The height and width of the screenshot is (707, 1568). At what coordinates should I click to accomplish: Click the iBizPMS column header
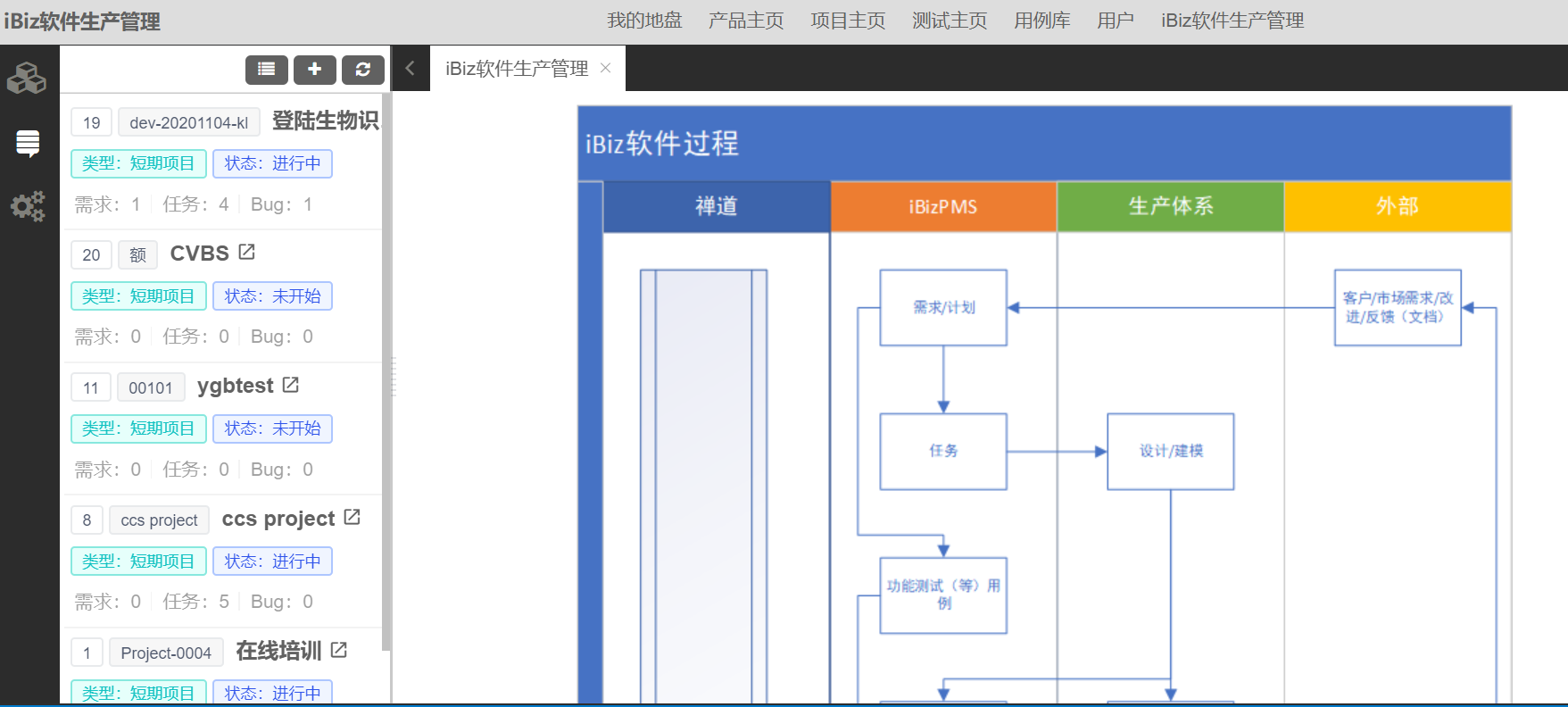tap(943, 206)
